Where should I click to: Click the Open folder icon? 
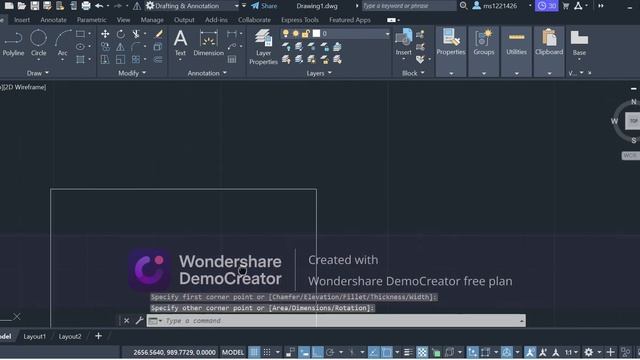(x=22, y=6)
